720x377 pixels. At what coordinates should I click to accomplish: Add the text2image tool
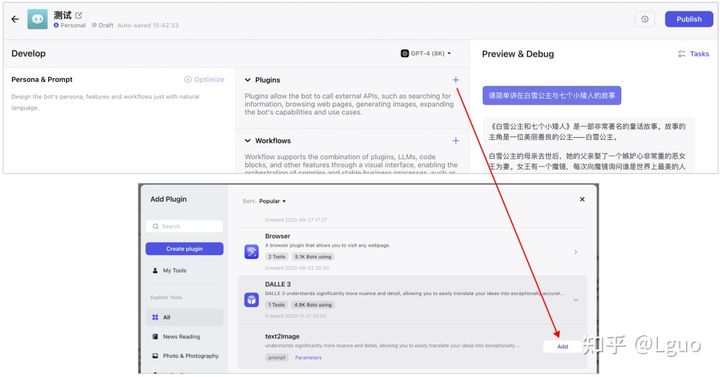[562, 347]
